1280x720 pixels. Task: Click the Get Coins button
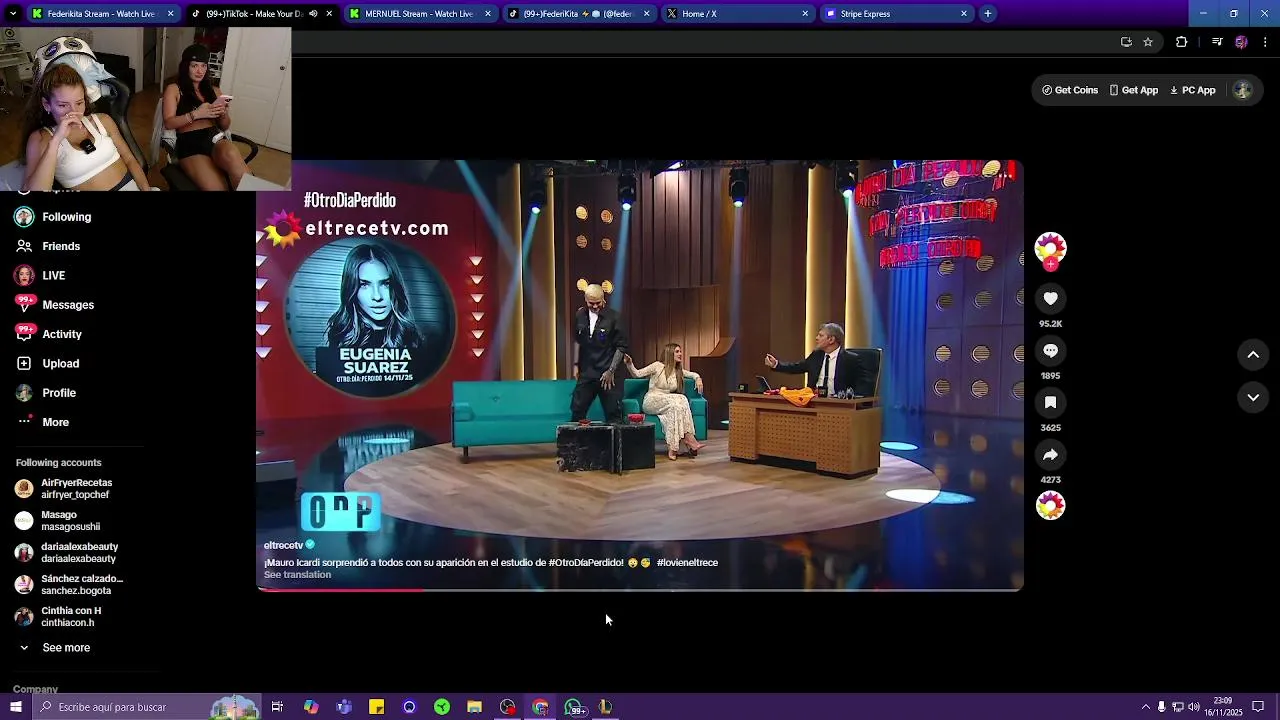point(1070,90)
